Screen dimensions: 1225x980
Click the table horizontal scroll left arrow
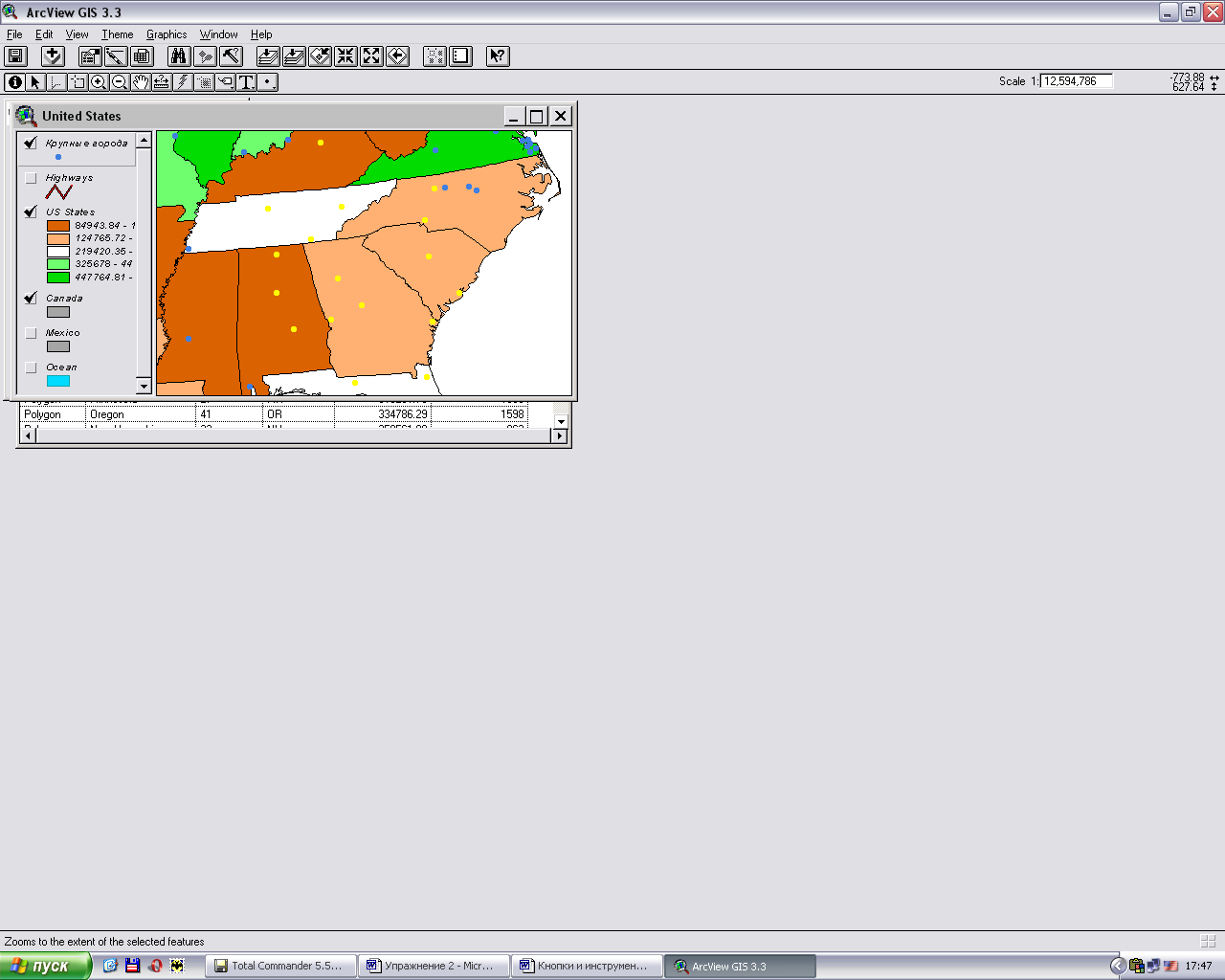coord(28,436)
